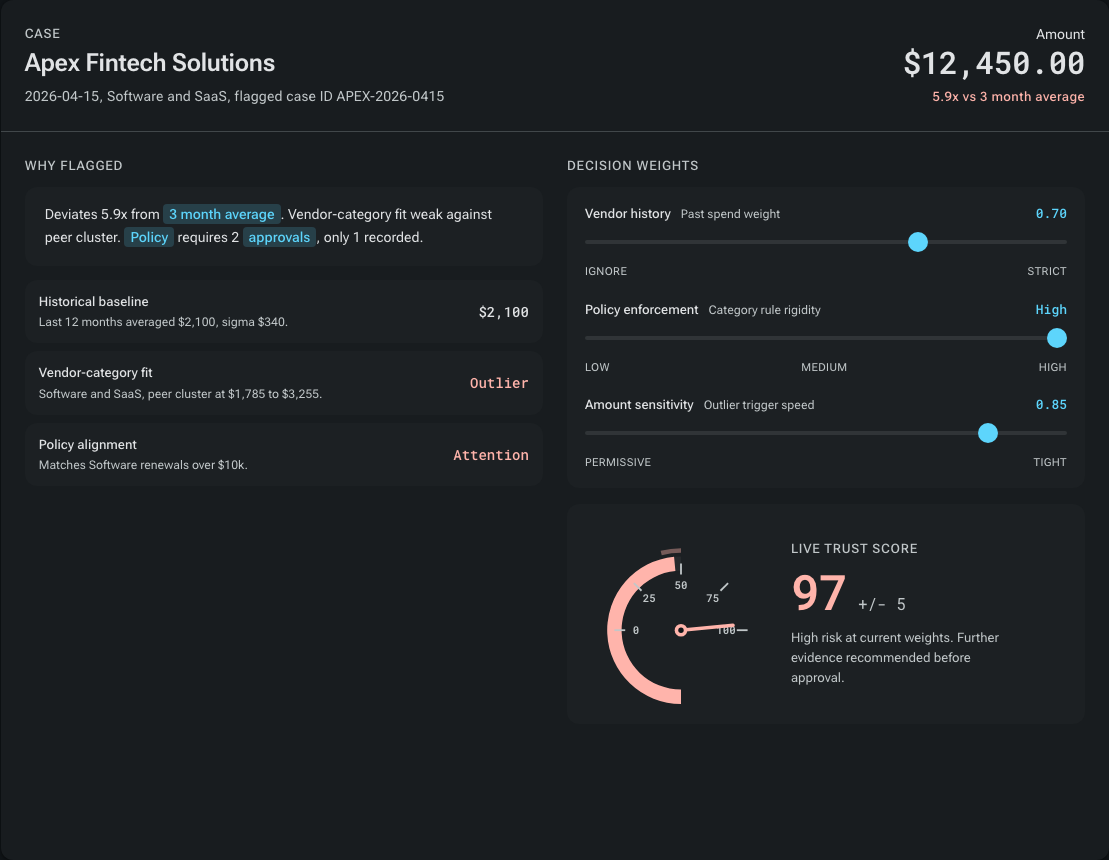Click the 'TIGHT' slider label

click(x=1050, y=462)
